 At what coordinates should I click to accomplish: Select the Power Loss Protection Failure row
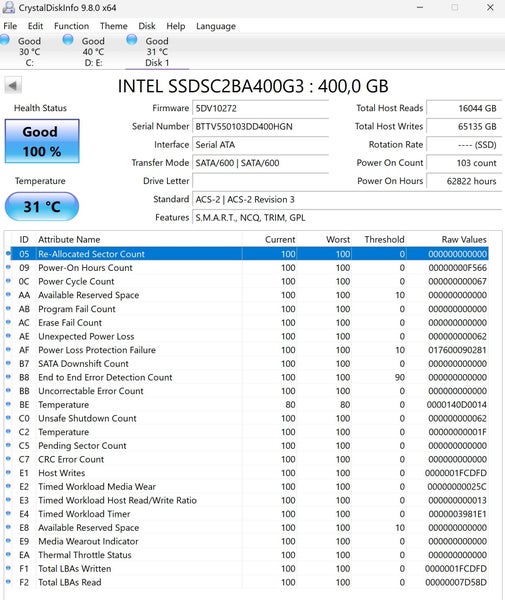click(247, 350)
